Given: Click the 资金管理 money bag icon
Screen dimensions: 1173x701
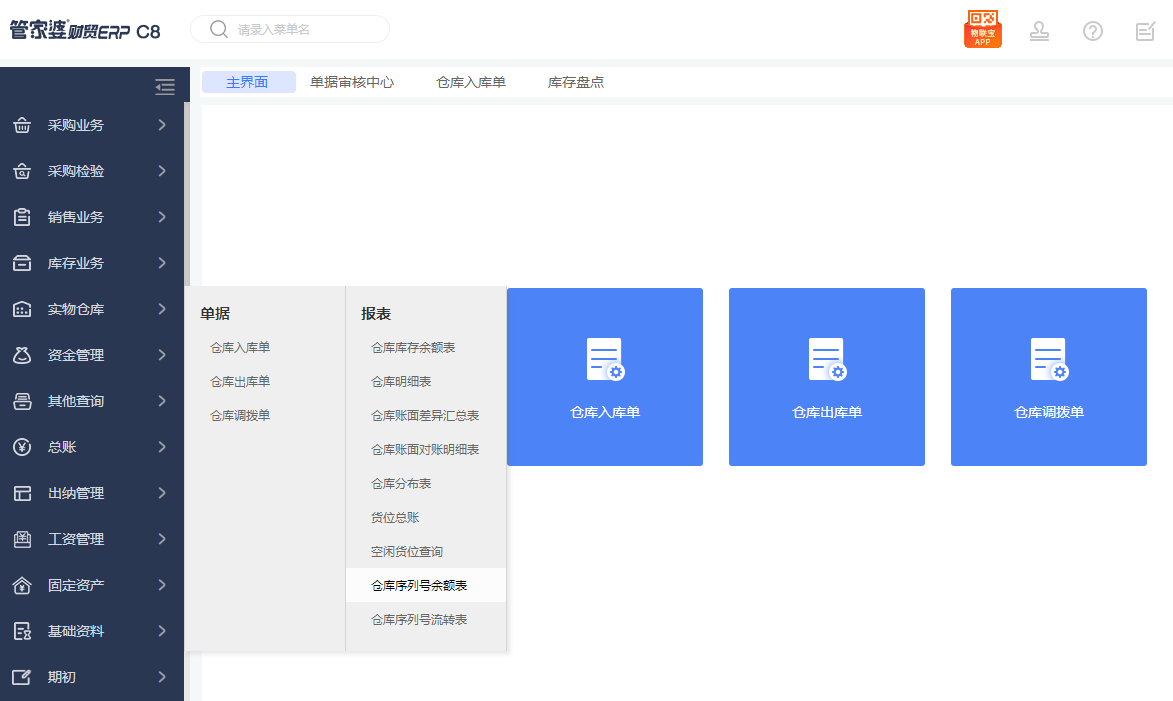Looking at the screenshot, I should (22, 355).
